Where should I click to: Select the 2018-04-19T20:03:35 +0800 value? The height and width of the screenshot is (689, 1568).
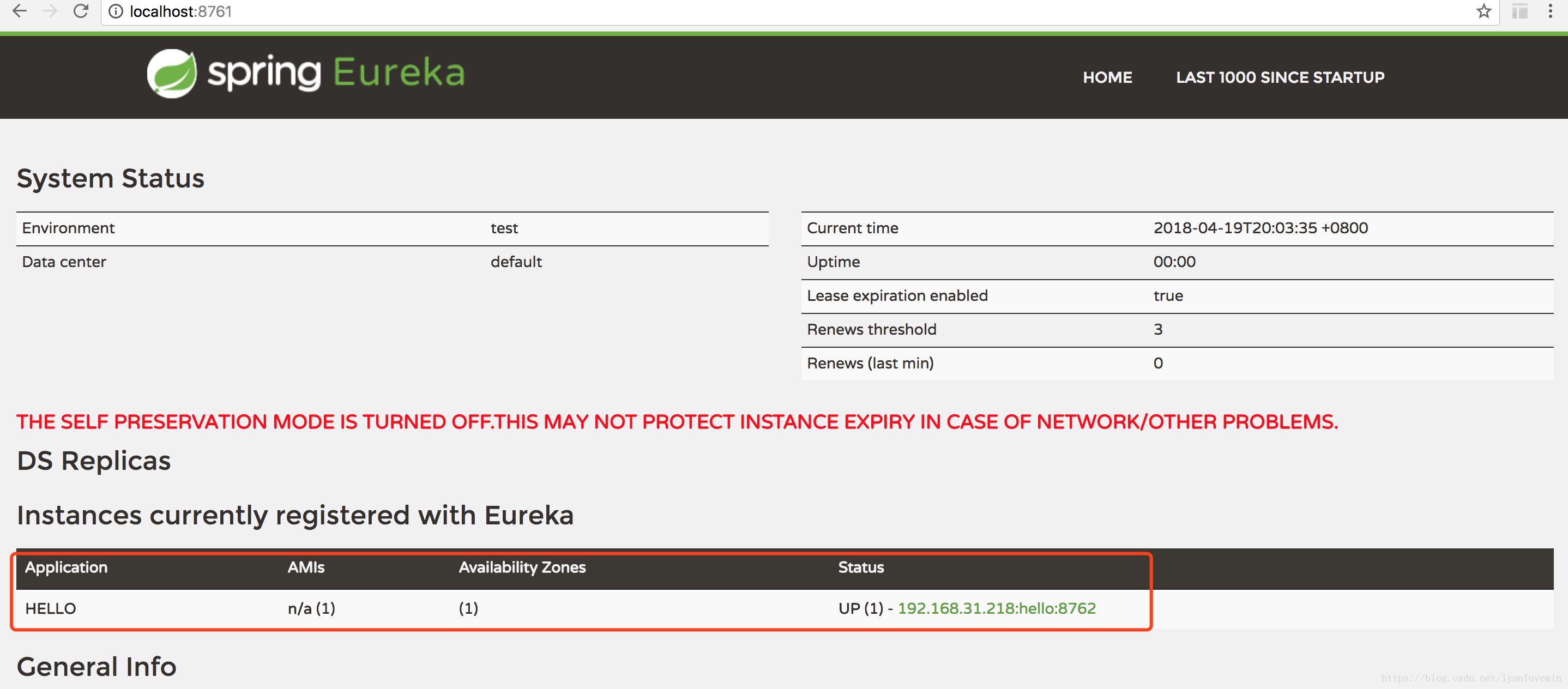1260,228
